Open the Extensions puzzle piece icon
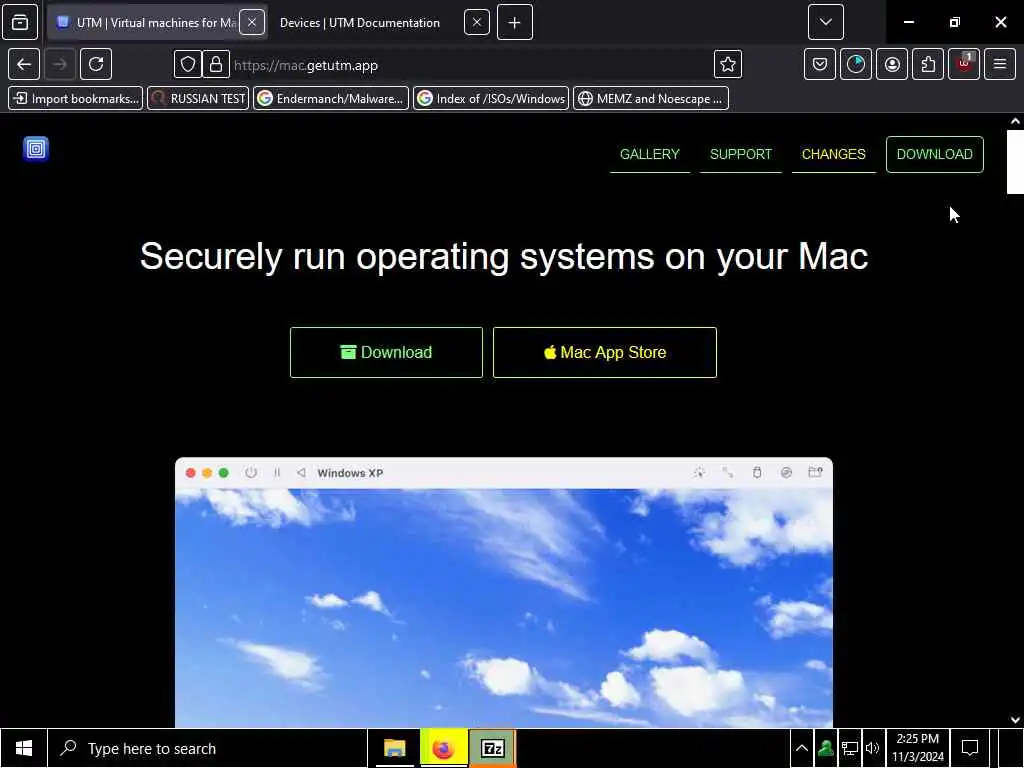Image resolution: width=1024 pixels, height=768 pixels. [x=928, y=64]
